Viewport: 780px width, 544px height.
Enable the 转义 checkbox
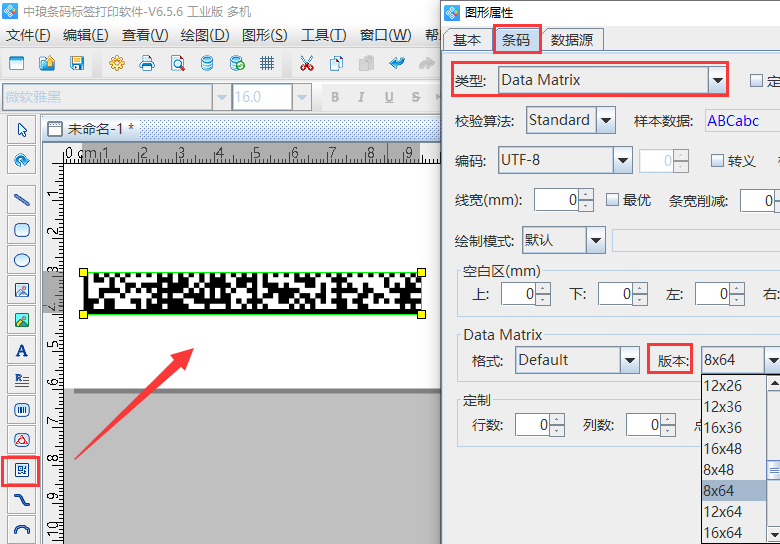tap(717, 160)
